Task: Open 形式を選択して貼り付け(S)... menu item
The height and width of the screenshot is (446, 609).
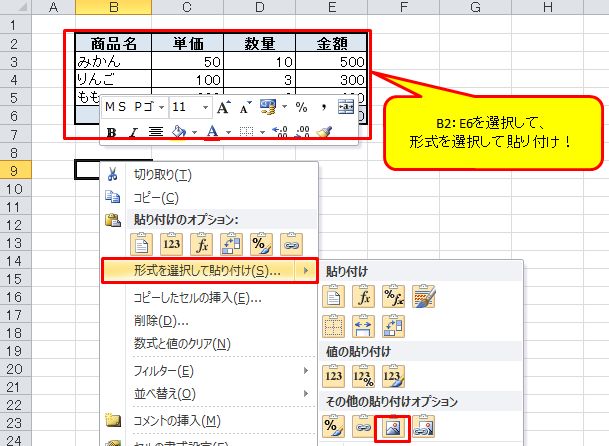Action: click(209, 271)
